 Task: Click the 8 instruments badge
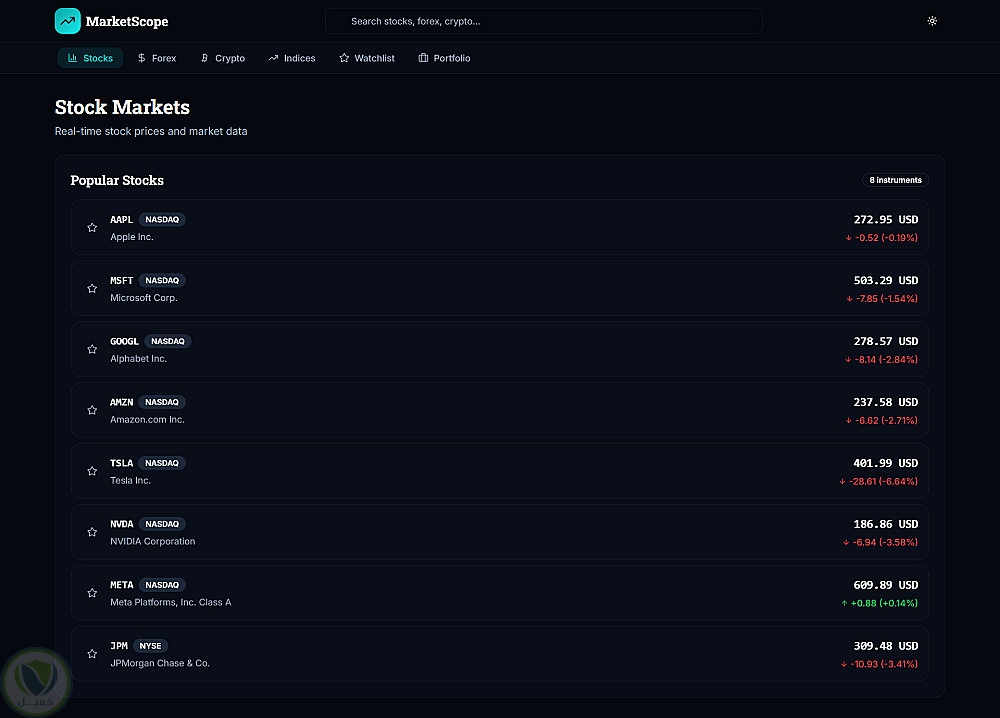point(895,180)
